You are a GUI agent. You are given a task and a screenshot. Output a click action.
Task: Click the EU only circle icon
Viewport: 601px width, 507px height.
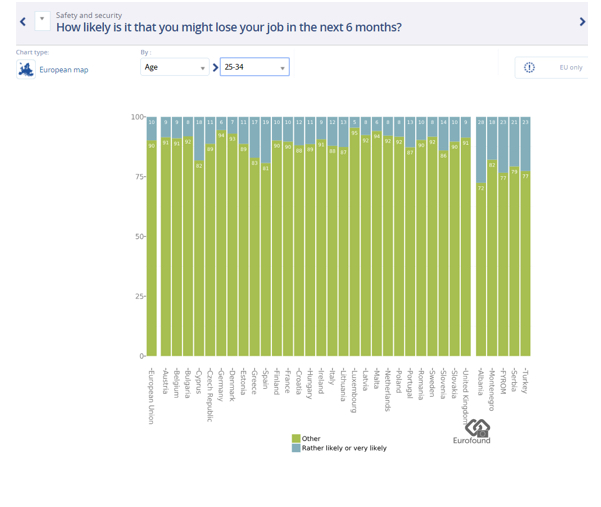(x=529, y=67)
